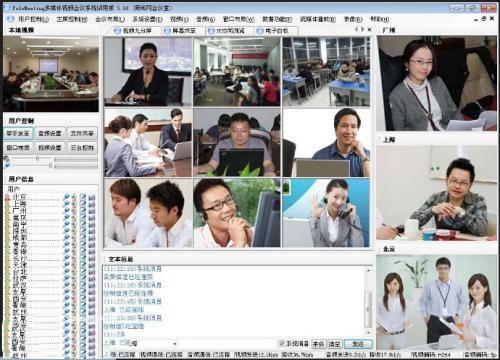Click the 云台控制 button
Image resolution: width=500 pixels, height=360 pixels.
[x=82, y=147]
